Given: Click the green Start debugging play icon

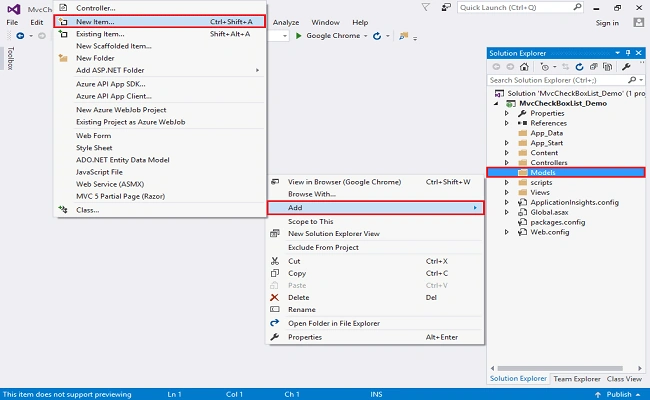Looking at the screenshot, I should click(x=298, y=36).
